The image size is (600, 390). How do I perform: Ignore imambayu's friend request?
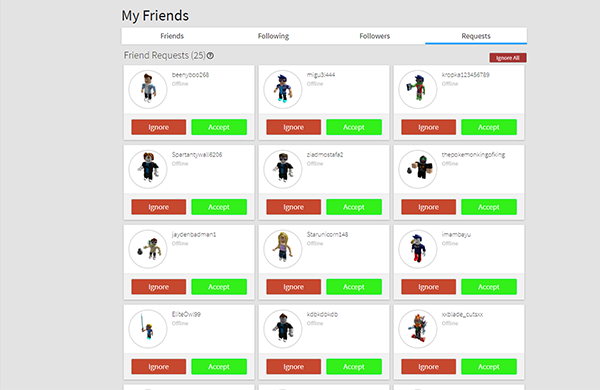coord(429,287)
